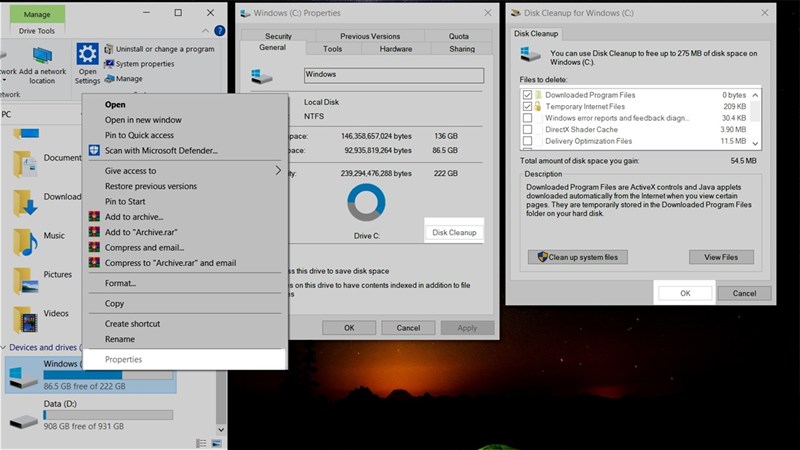Choose Rename in context menu
This screenshot has width=800, height=450.
tap(185, 339)
